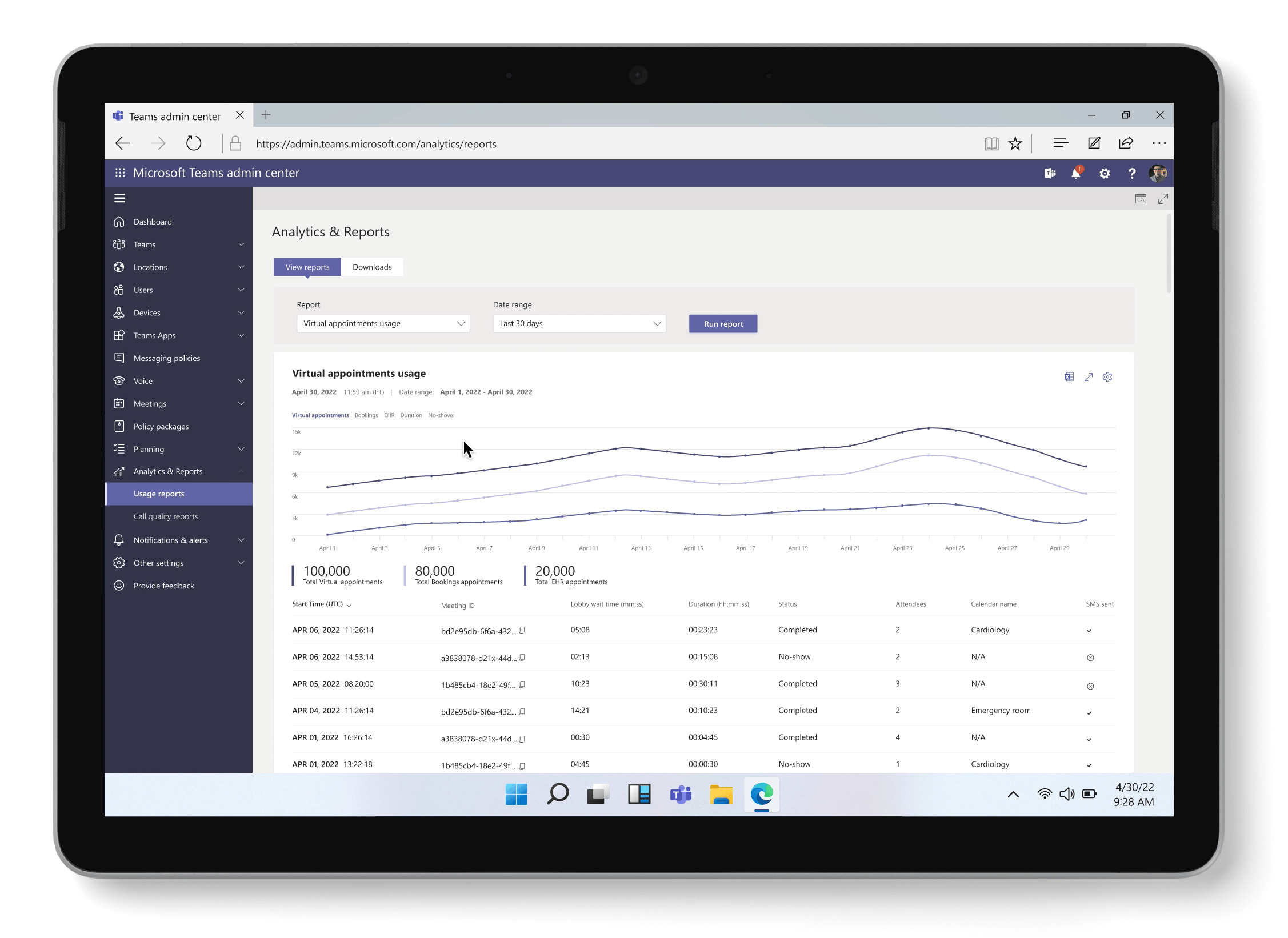
Task: Toggle the Duration data series
Action: tap(410, 415)
